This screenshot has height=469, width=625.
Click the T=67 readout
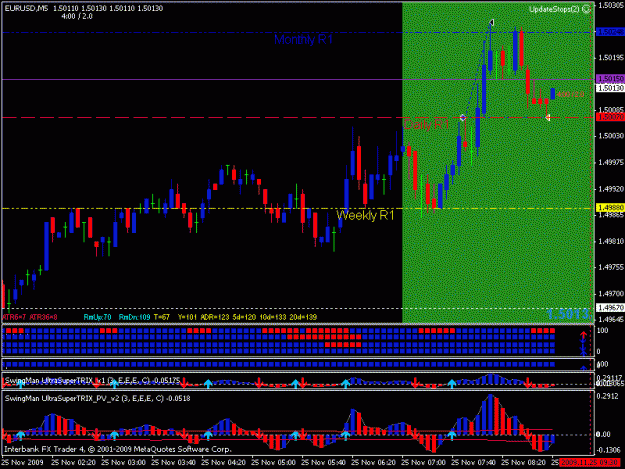point(161,317)
